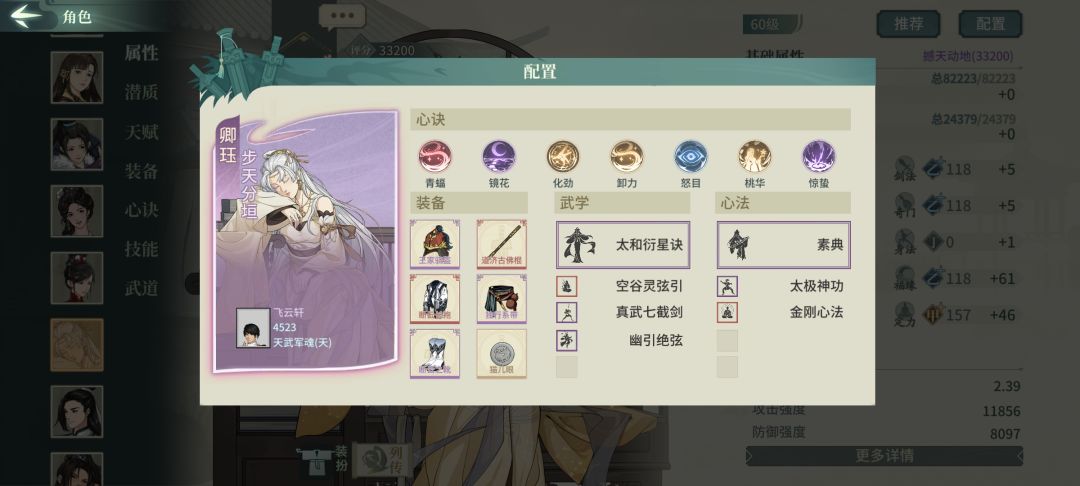Select the 怒目 blue eye icon

(691, 157)
